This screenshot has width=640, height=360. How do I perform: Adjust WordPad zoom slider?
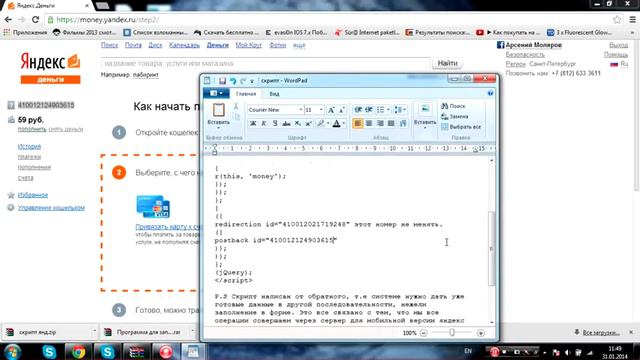click(452, 333)
